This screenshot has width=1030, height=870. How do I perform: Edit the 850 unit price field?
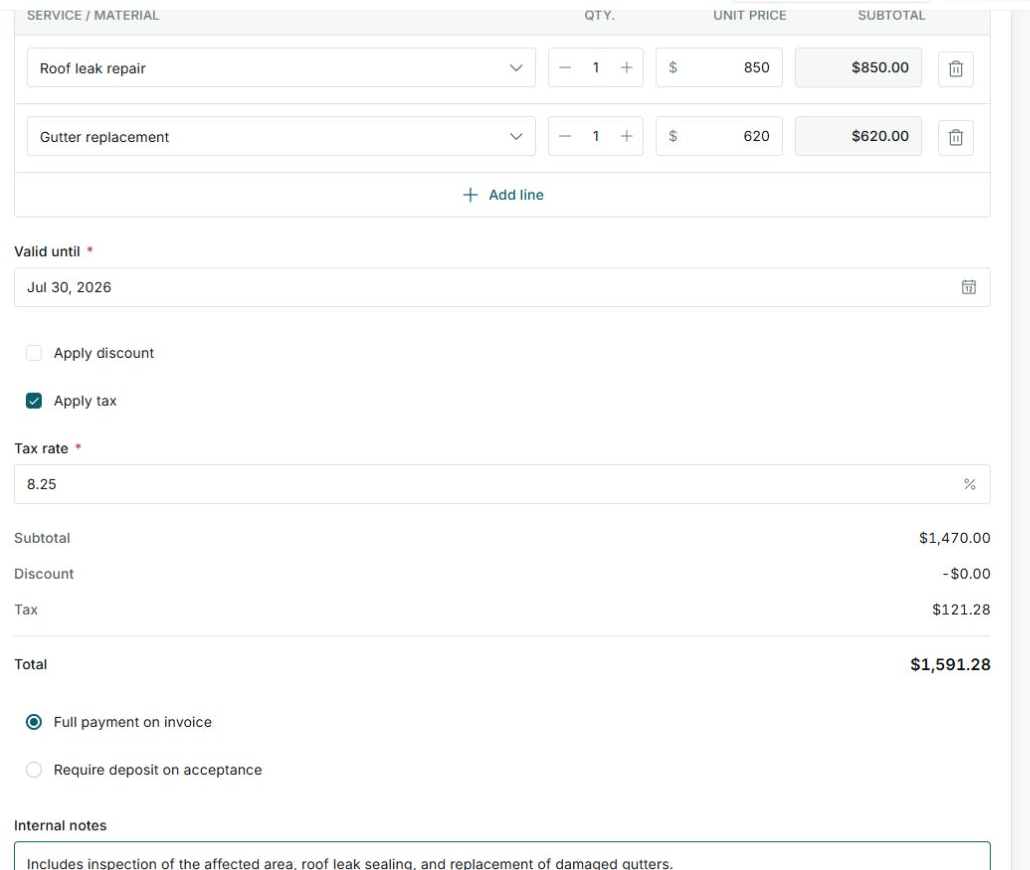[x=719, y=67]
